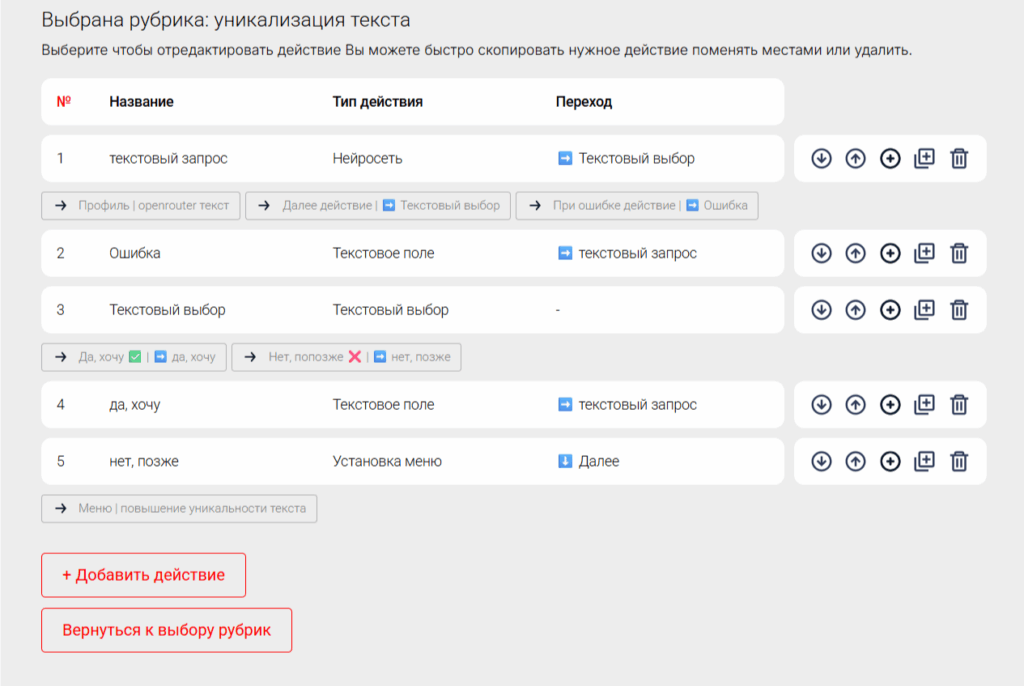The width and height of the screenshot is (1024, 686).
Task: Click '+ Добавить действие' button
Action: (143, 575)
